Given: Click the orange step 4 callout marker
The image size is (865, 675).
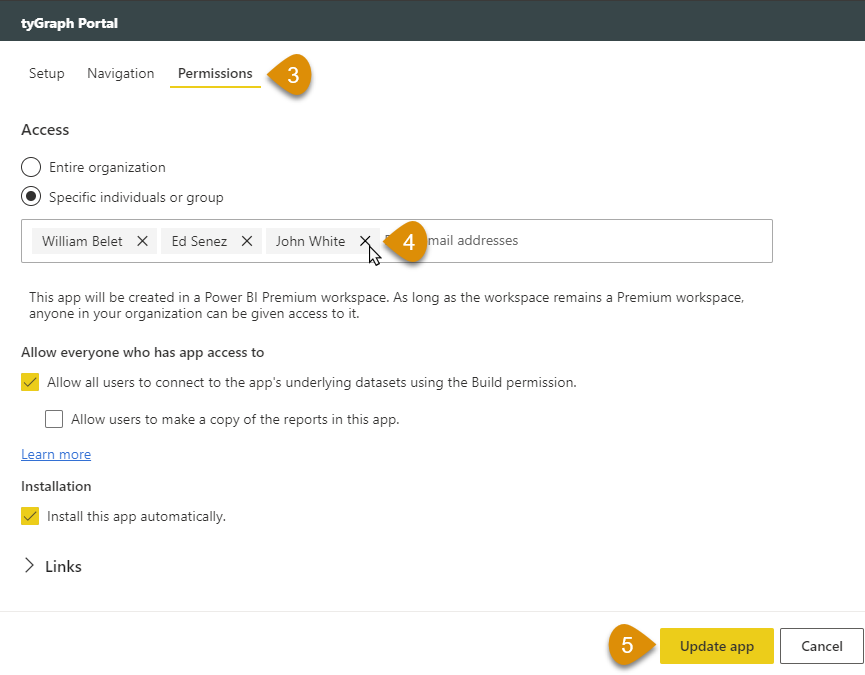Looking at the screenshot, I should 407,242.
